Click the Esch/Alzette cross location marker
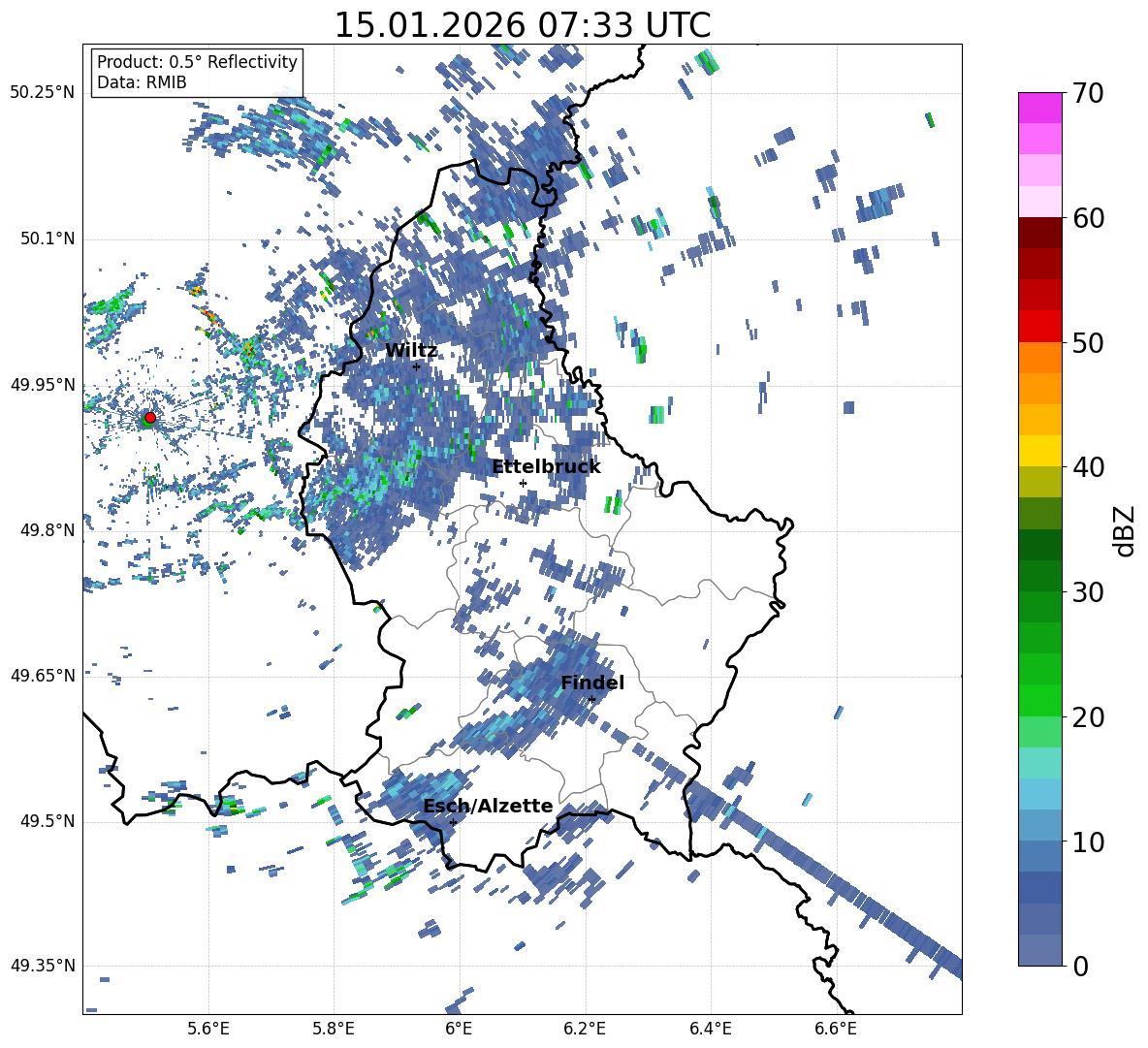 (x=453, y=822)
